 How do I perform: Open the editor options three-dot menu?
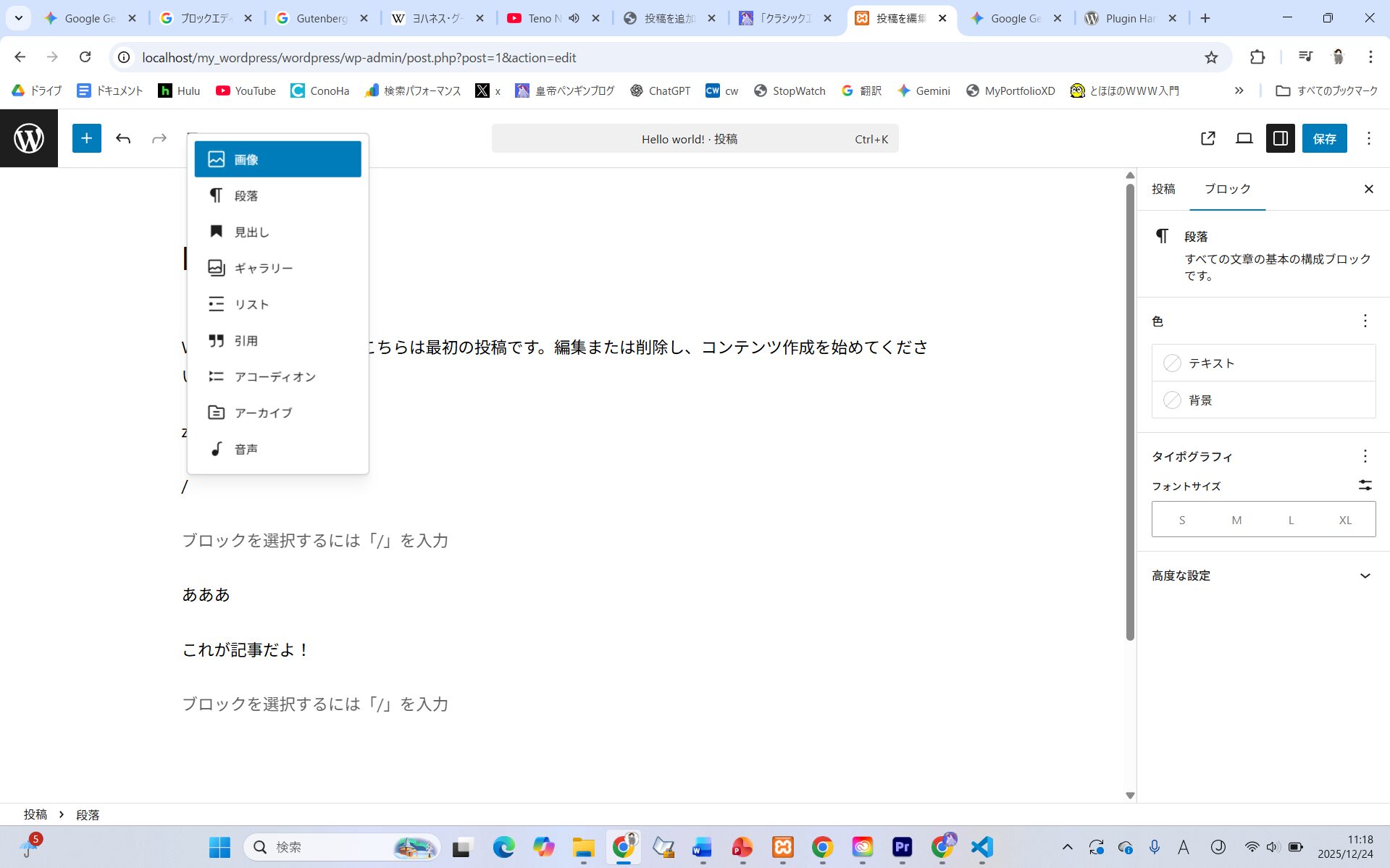(1368, 138)
